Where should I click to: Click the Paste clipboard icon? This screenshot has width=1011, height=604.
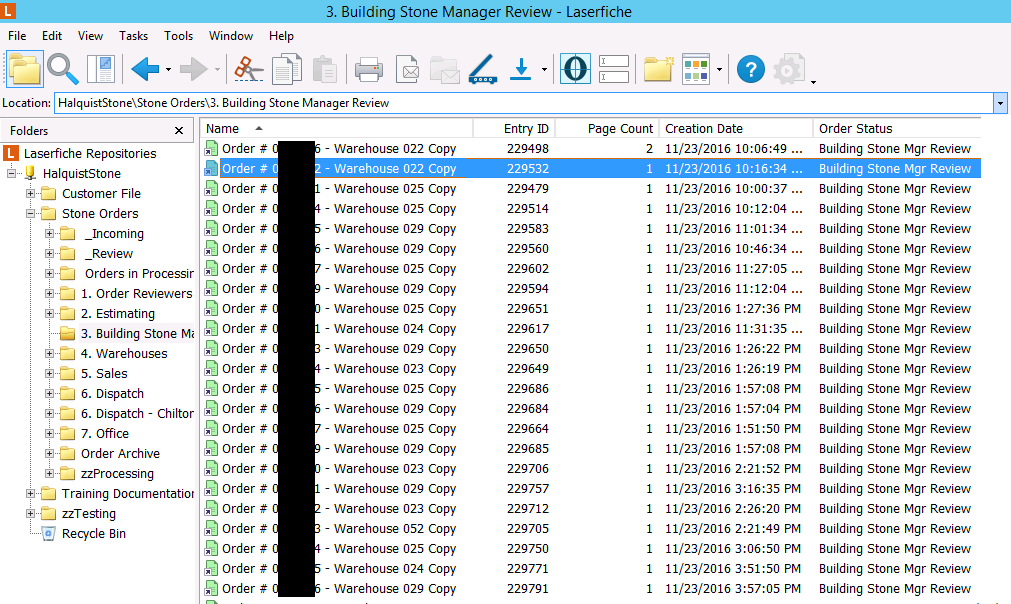(324, 69)
